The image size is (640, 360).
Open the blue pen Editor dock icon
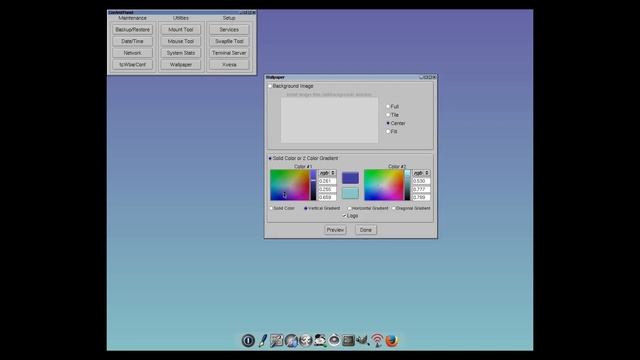[263, 340]
